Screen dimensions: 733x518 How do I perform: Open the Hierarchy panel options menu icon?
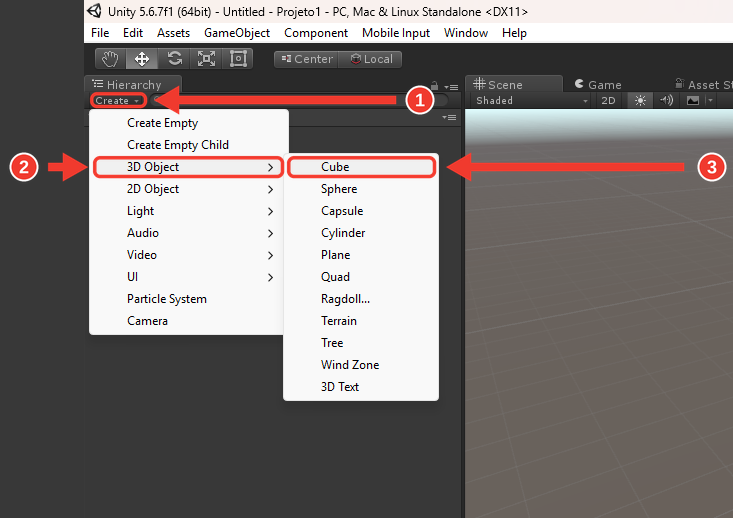tap(451, 87)
